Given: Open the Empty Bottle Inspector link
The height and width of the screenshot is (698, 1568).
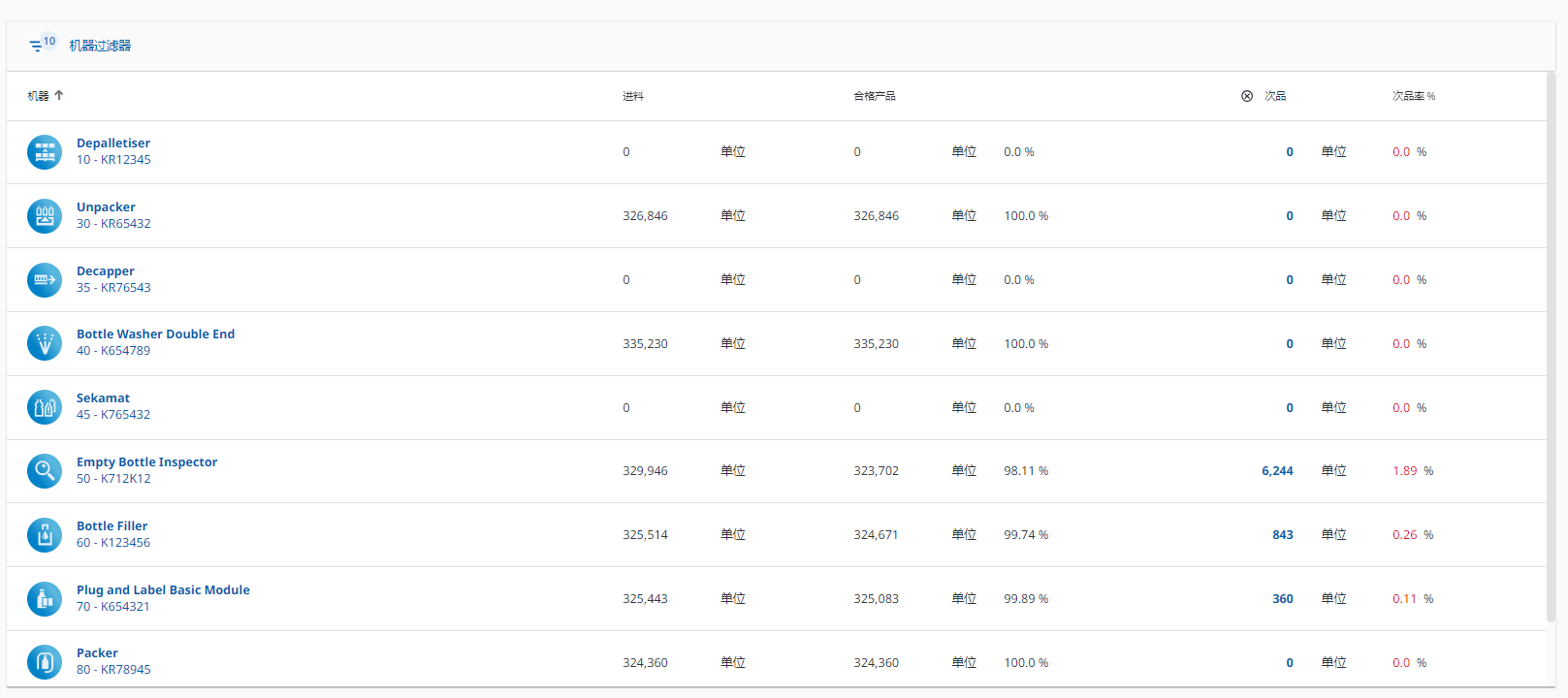Looking at the screenshot, I should [146, 462].
